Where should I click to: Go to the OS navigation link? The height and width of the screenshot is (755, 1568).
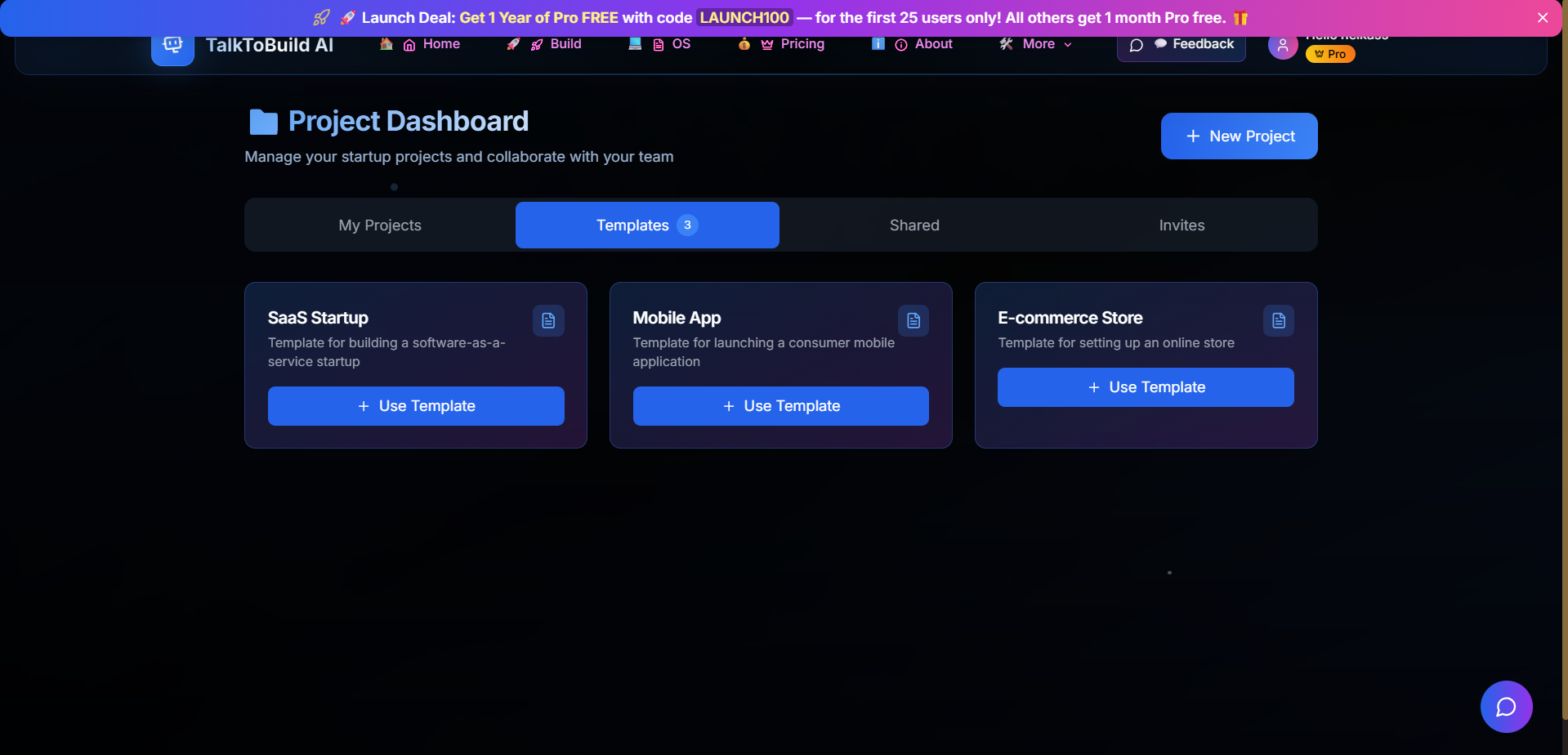(659, 44)
